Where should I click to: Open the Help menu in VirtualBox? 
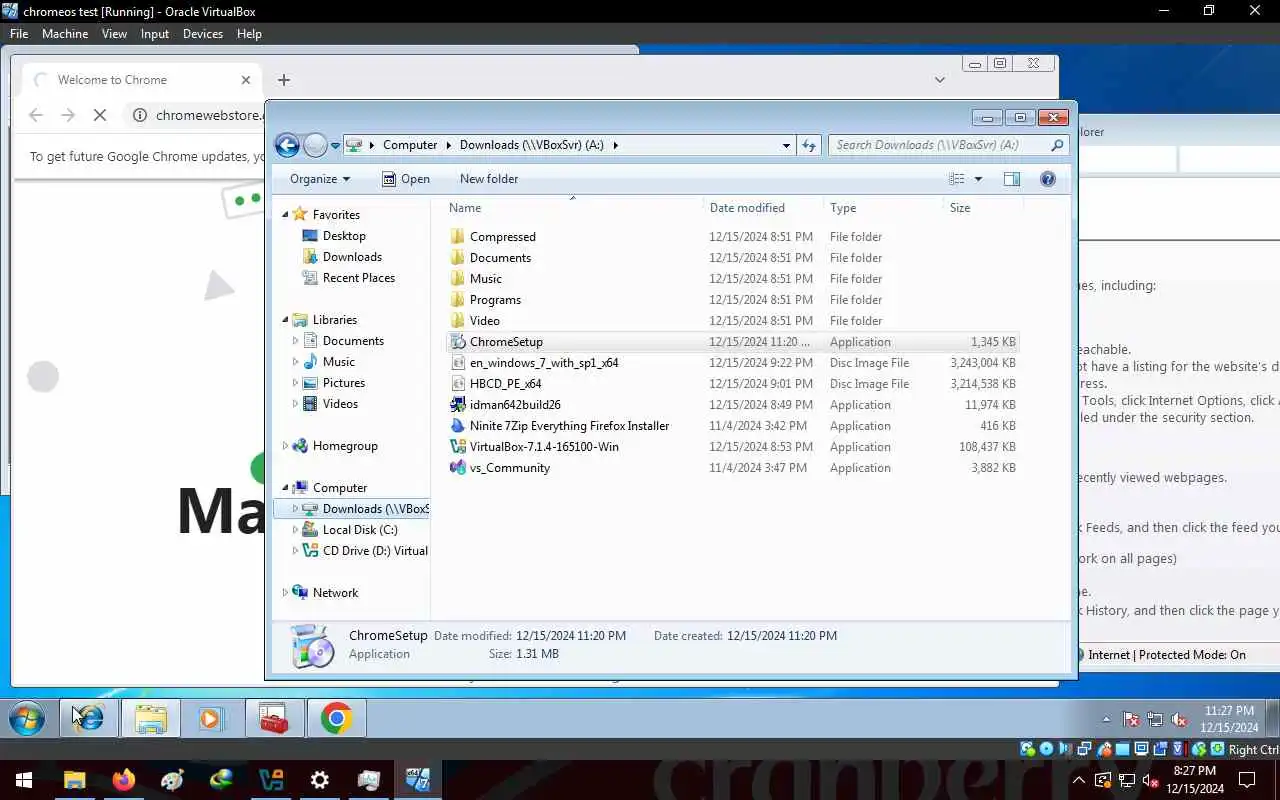(249, 33)
